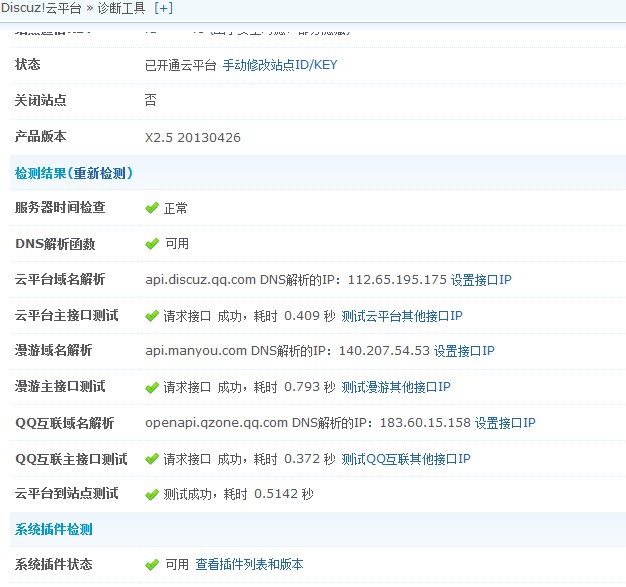The image size is (626, 587).
Task: Click the 正常 status for server time
Action: [x=176, y=208]
